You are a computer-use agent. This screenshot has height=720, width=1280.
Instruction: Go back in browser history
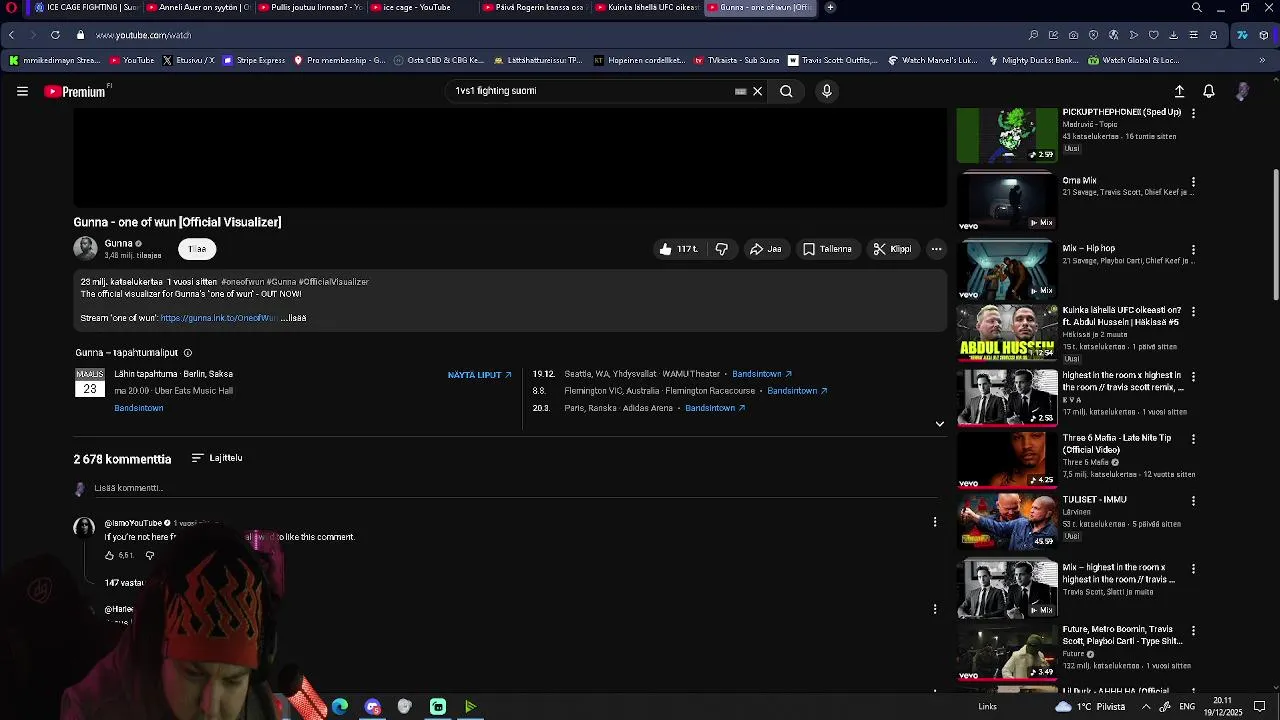pyautogui.click(x=11, y=35)
